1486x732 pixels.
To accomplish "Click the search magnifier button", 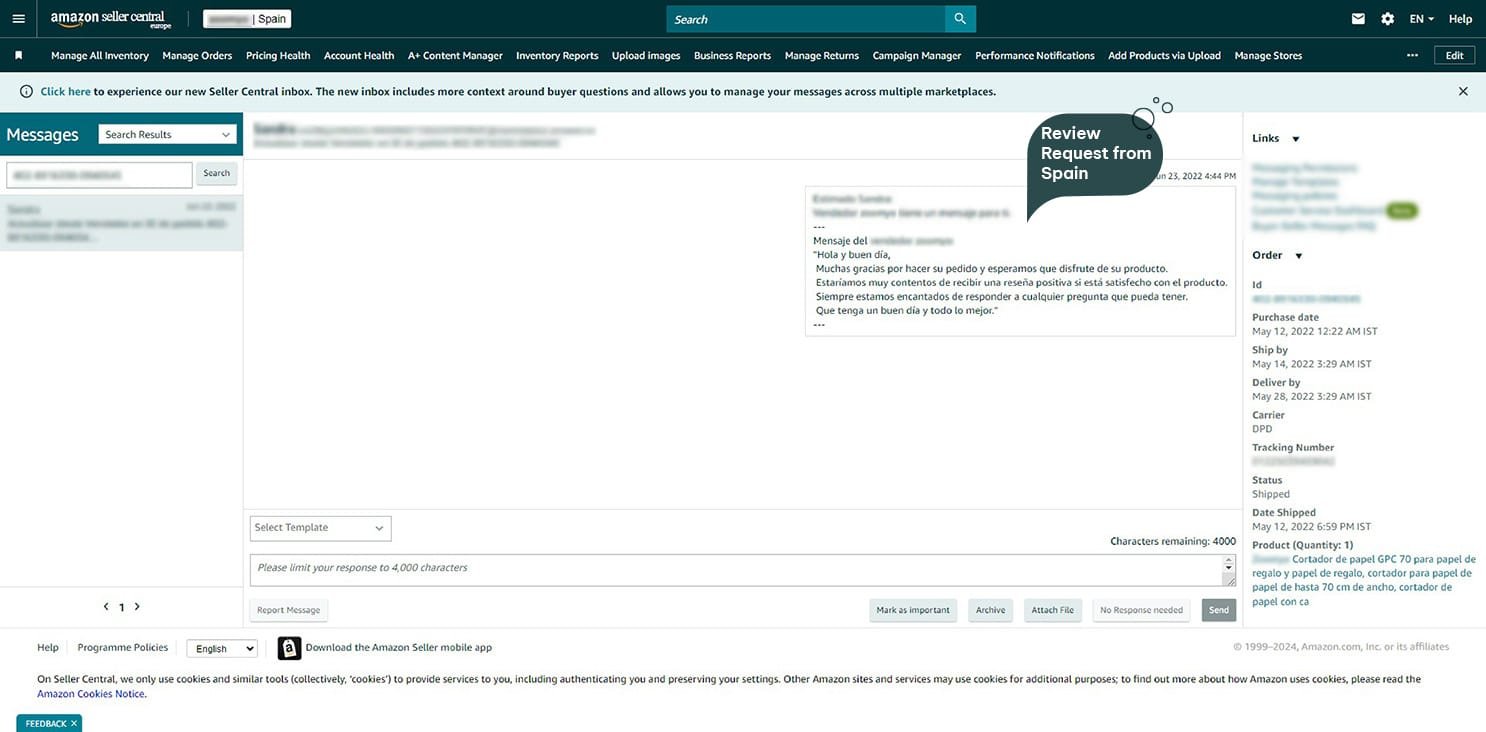I will coord(960,19).
